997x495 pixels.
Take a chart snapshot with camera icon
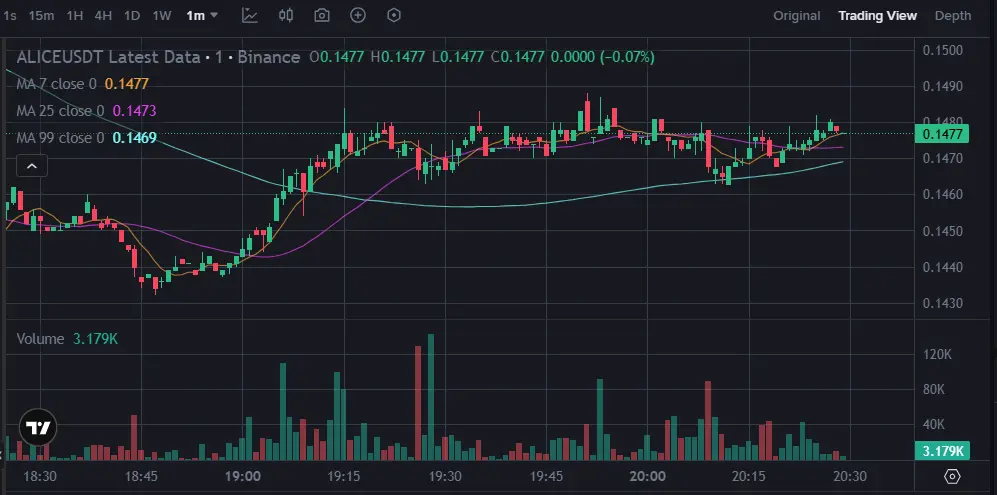(322, 15)
